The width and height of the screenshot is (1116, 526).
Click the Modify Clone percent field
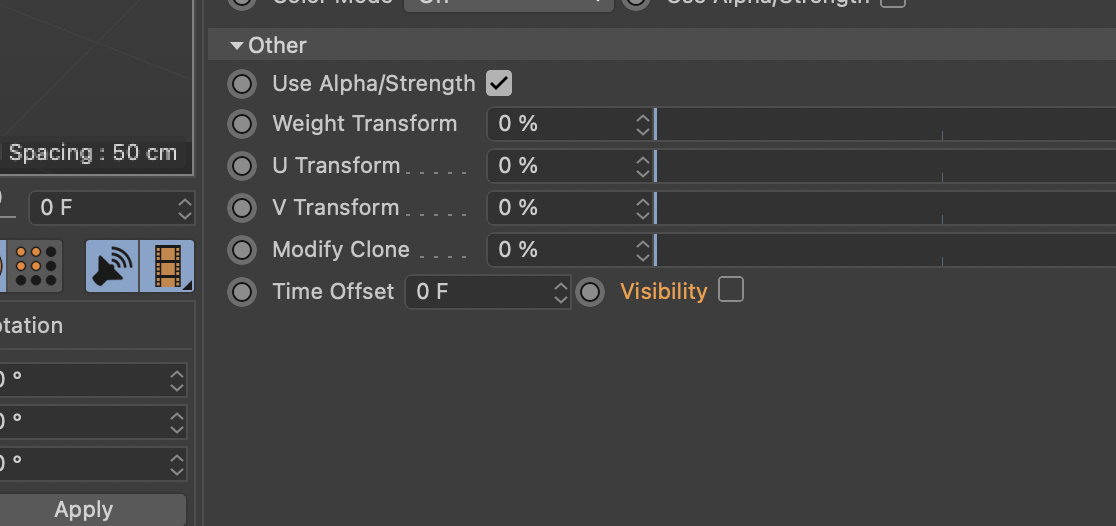[569, 250]
